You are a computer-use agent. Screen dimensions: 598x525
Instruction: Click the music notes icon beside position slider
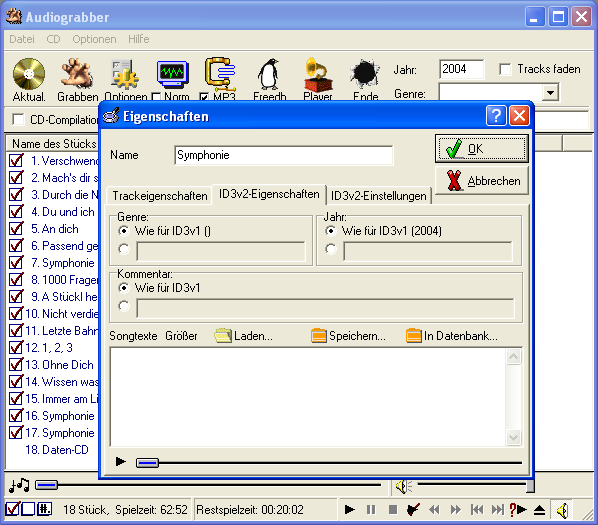coord(19,485)
